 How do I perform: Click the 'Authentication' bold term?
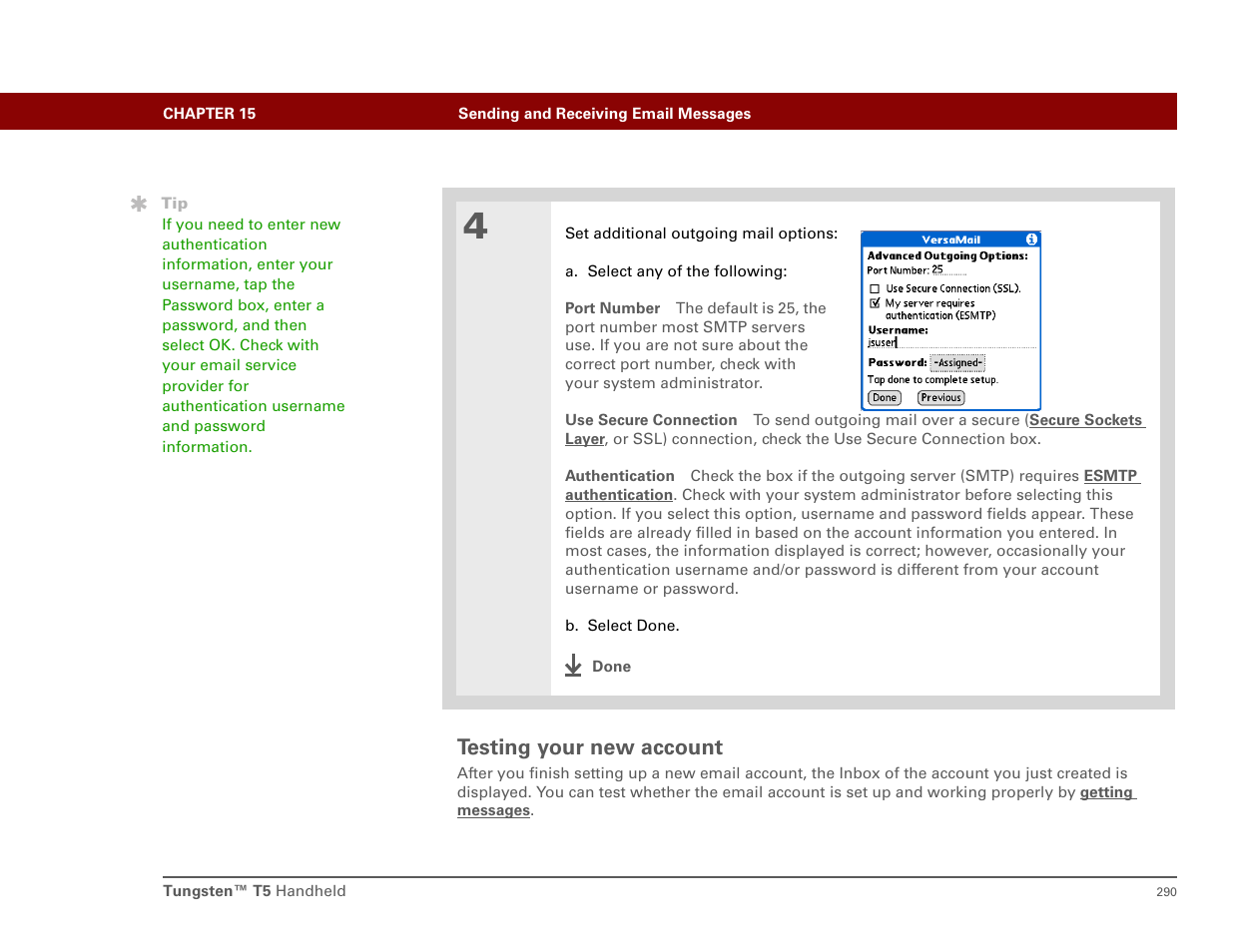[x=620, y=476]
